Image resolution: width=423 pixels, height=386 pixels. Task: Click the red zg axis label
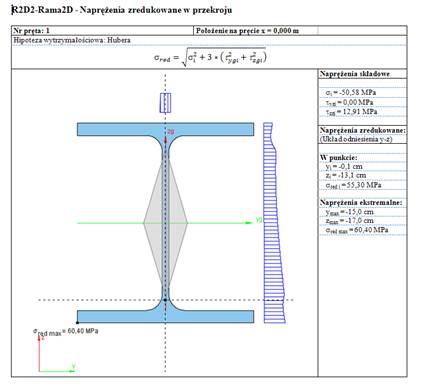pos(171,132)
